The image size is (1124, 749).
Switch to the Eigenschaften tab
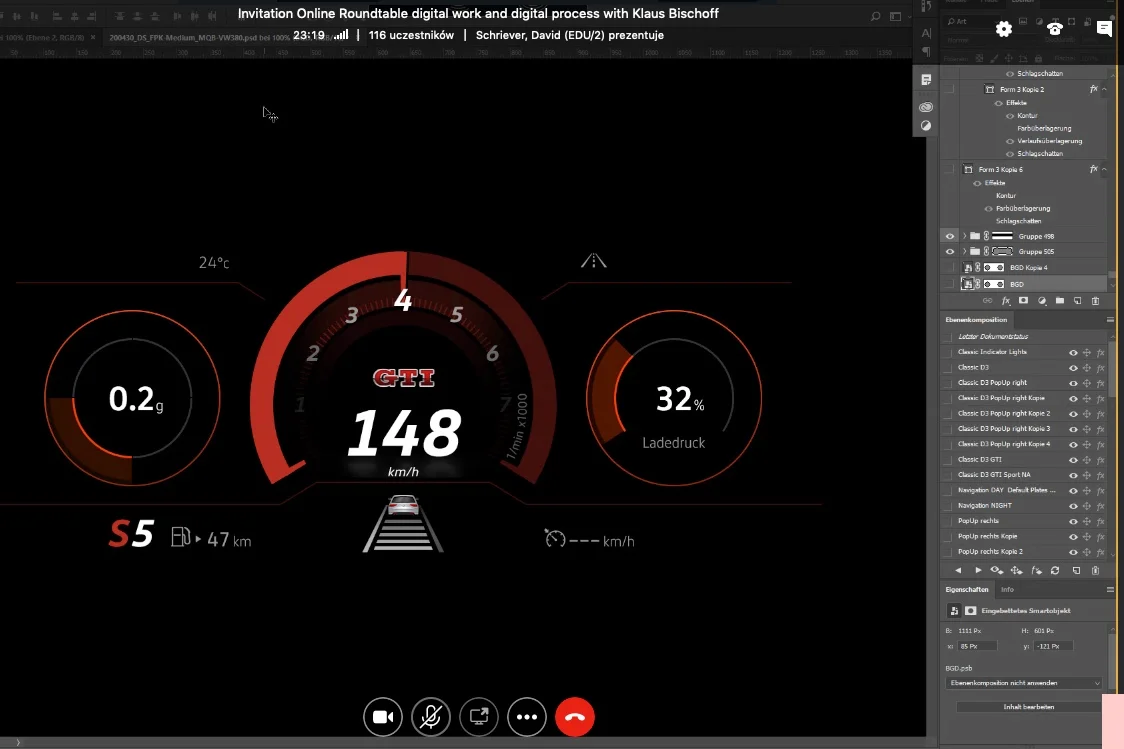(966, 589)
